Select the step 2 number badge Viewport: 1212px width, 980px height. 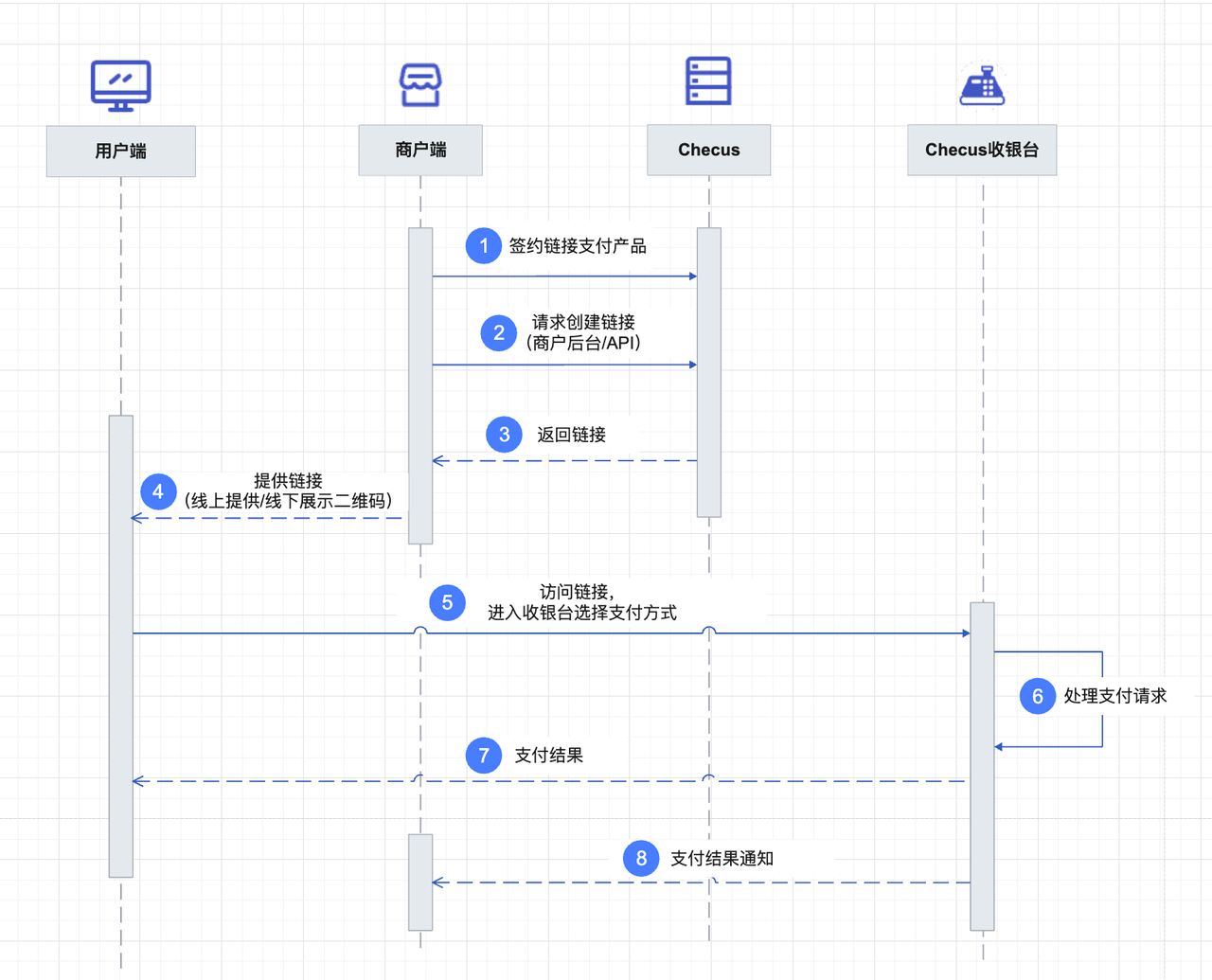499,333
